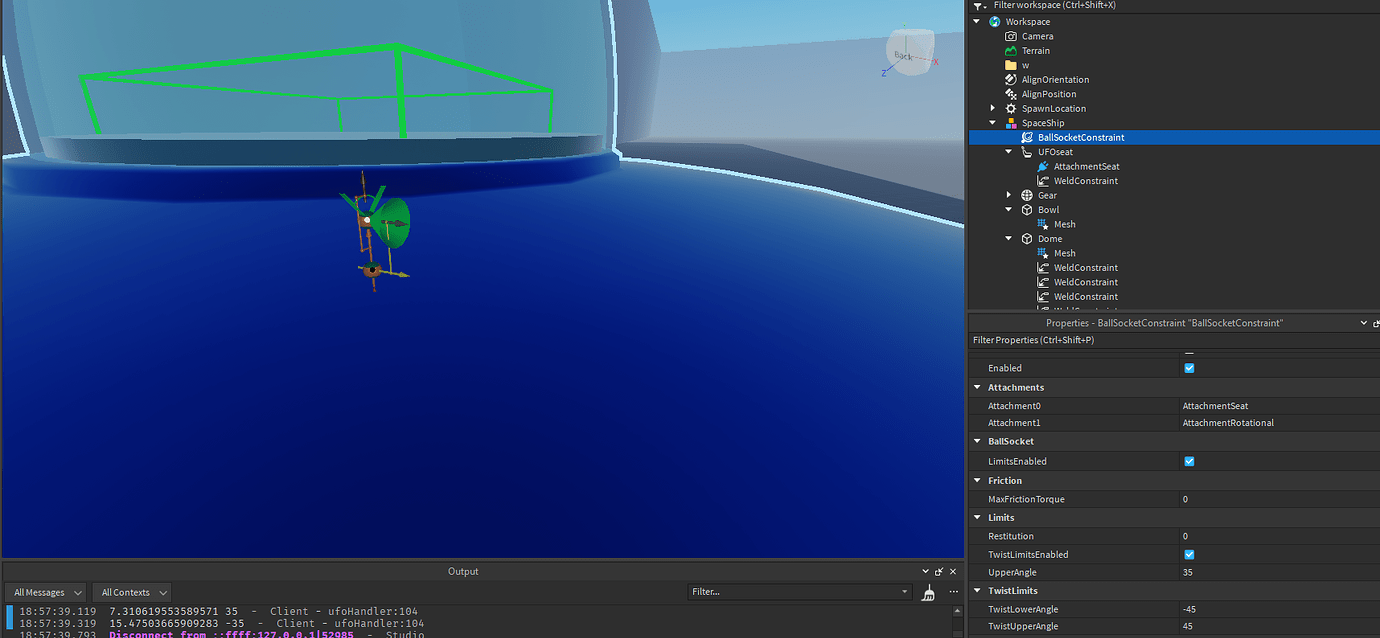
Task: Click the TwistLowerAngle value -45
Action: tap(1190, 609)
